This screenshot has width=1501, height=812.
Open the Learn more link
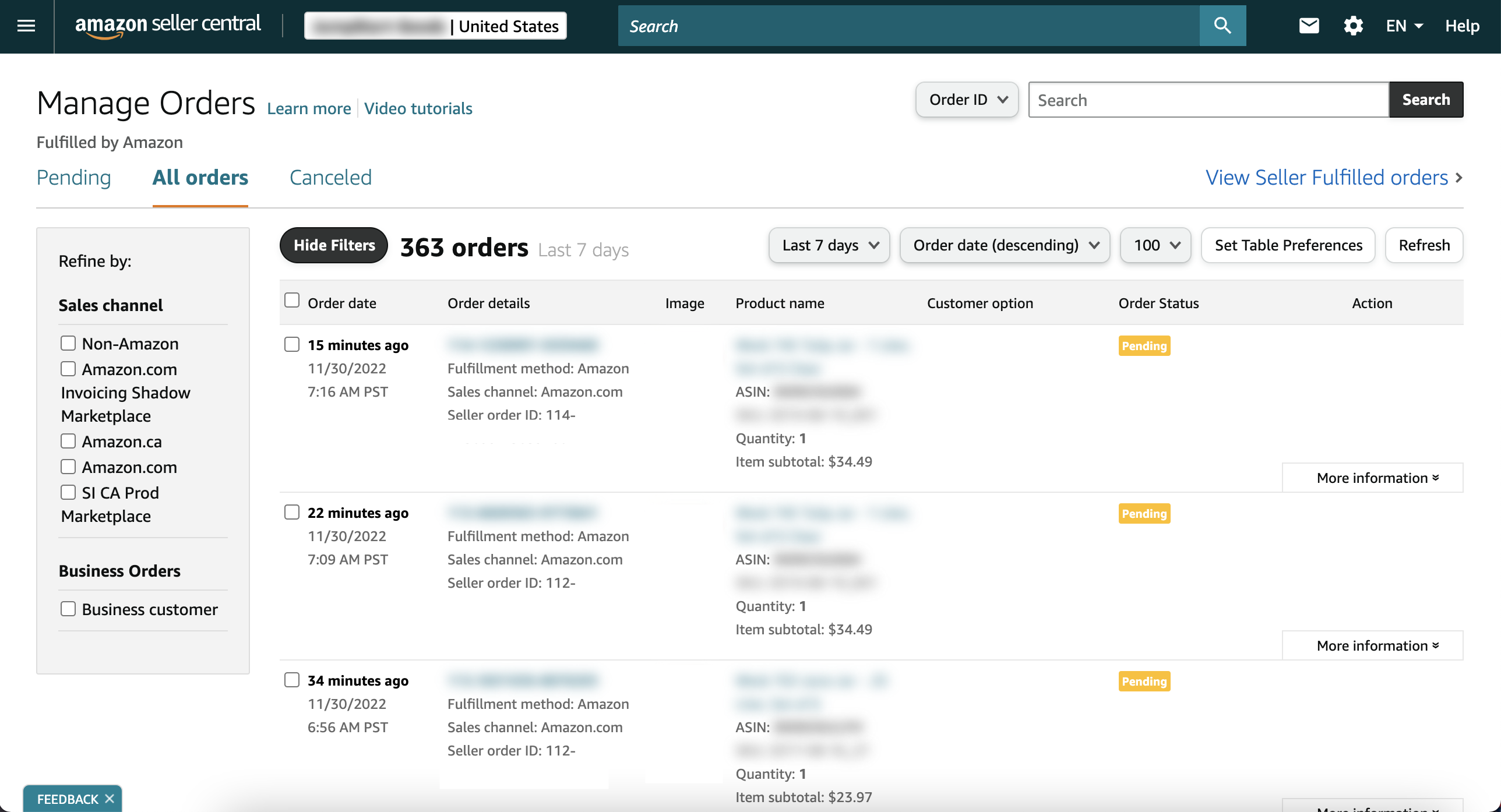(309, 108)
